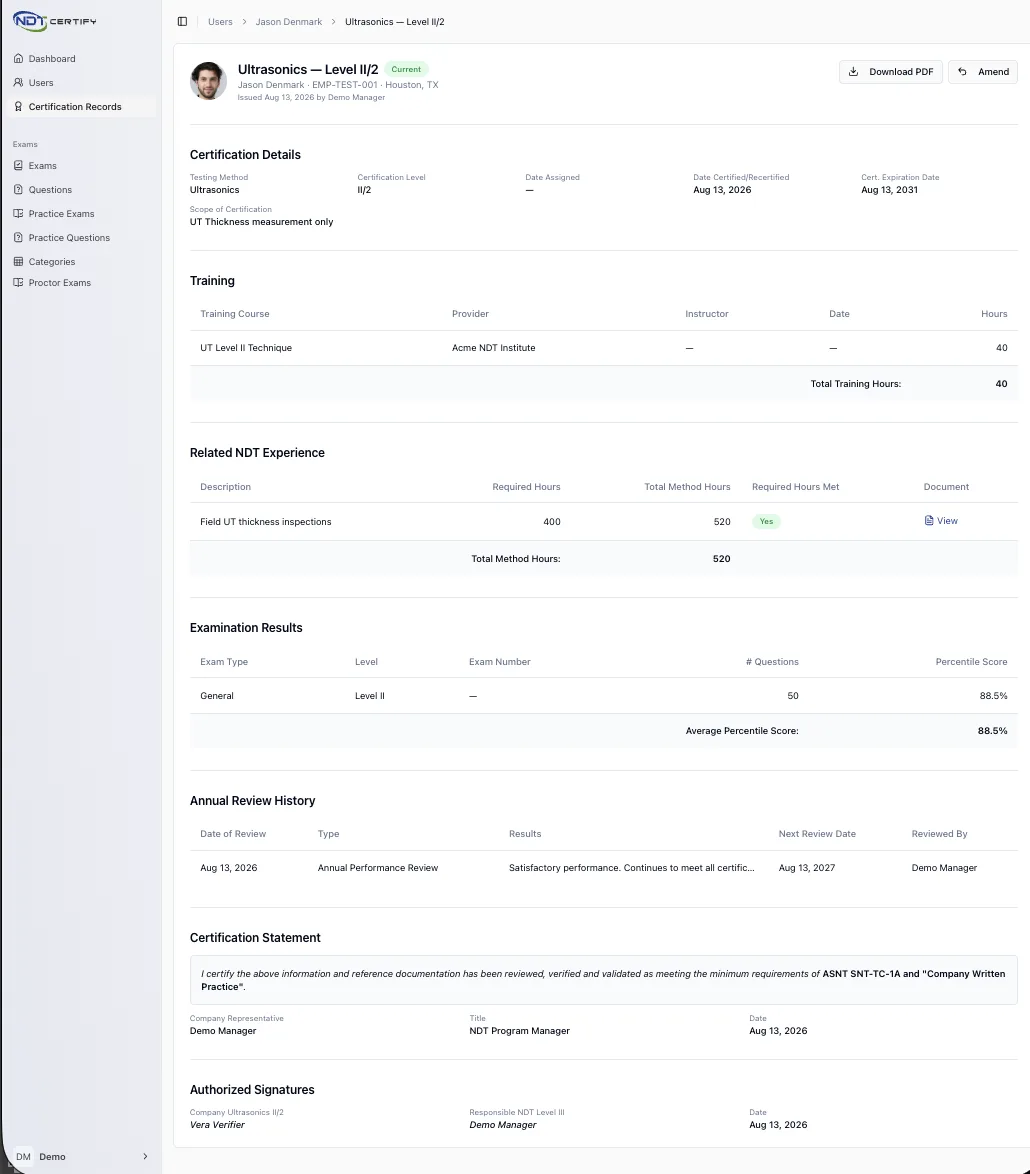Click the Exams sidebar icon
Screen dimensions: 1030x1174
(19, 165)
